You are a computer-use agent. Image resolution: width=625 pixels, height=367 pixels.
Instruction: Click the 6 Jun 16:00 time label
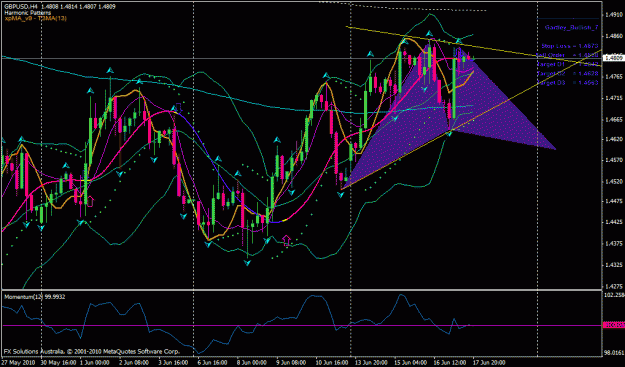coord(212,363)
